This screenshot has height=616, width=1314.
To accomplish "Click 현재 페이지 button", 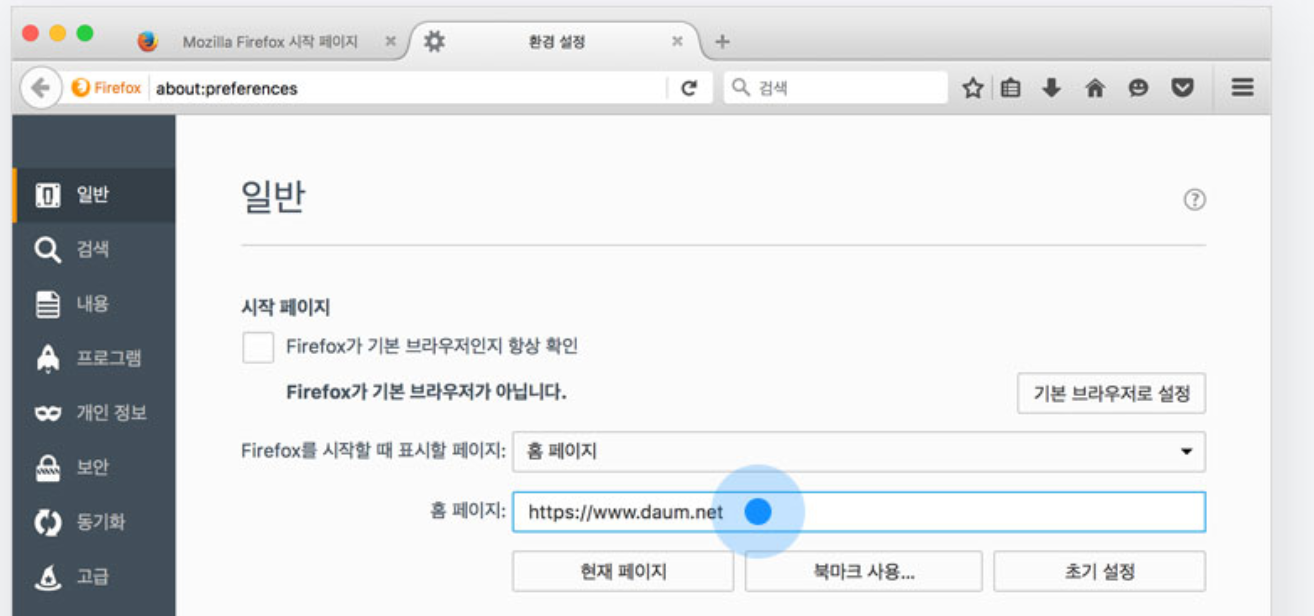I will click(x=623, y=572).
